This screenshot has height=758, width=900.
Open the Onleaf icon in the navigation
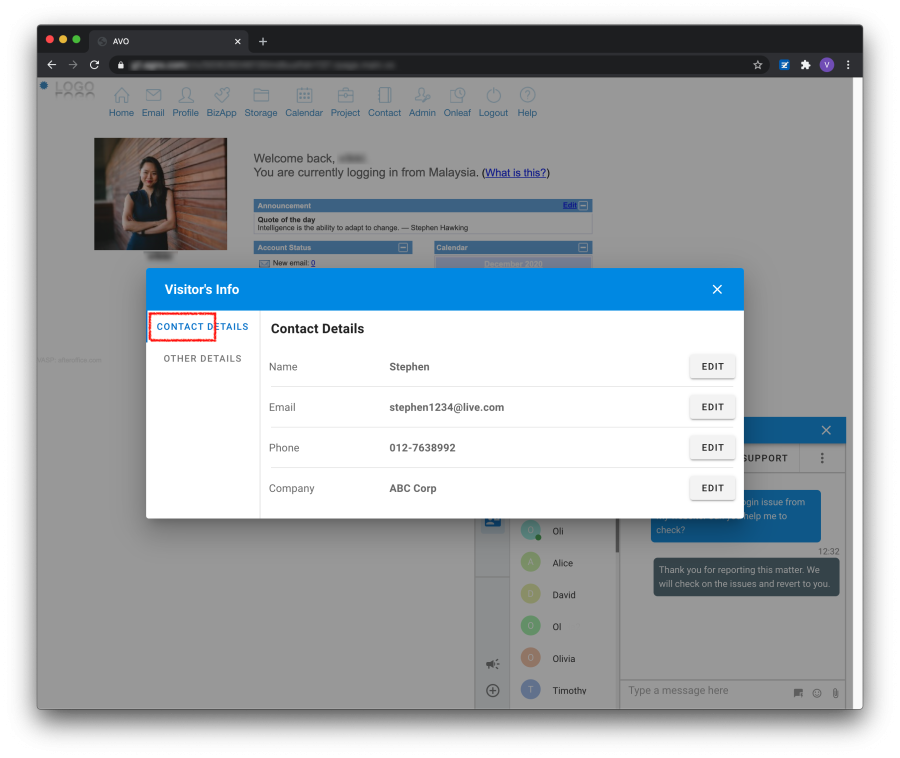[457, 100]
